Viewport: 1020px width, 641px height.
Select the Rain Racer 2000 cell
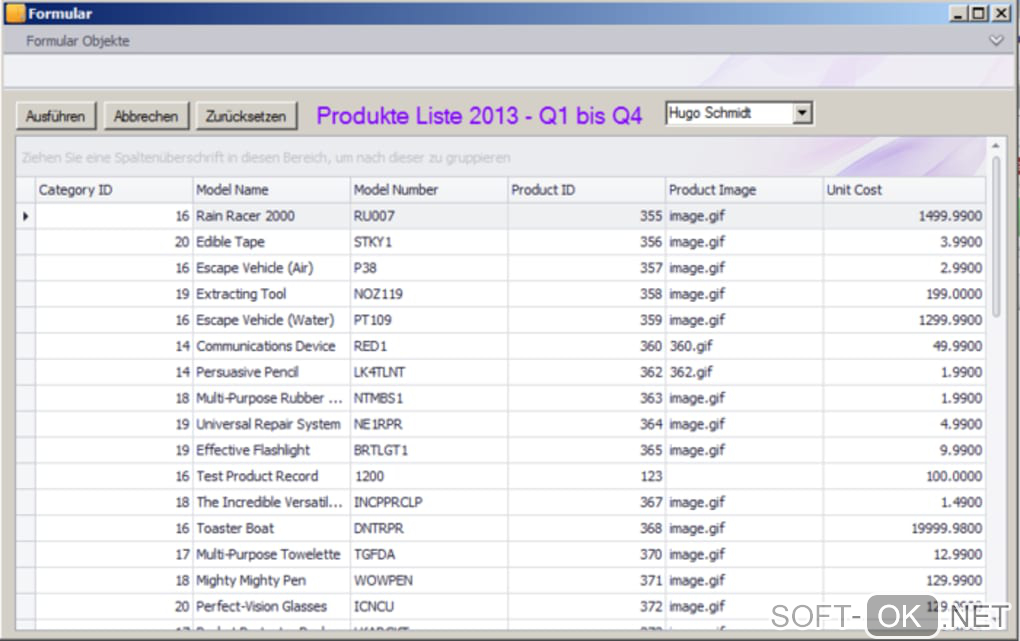pos(271,216)
